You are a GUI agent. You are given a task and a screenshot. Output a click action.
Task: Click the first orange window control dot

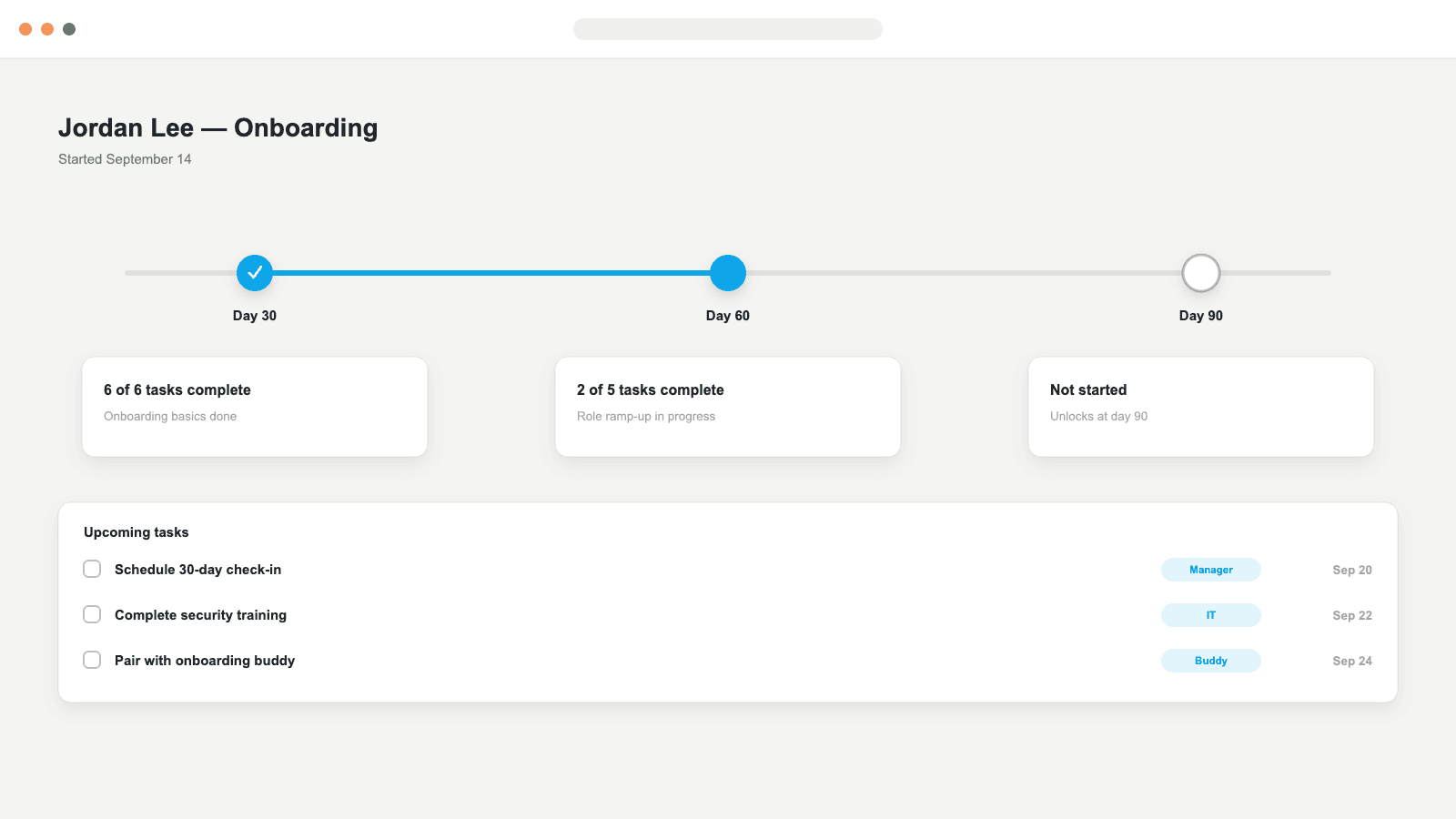tap(25, 29)
